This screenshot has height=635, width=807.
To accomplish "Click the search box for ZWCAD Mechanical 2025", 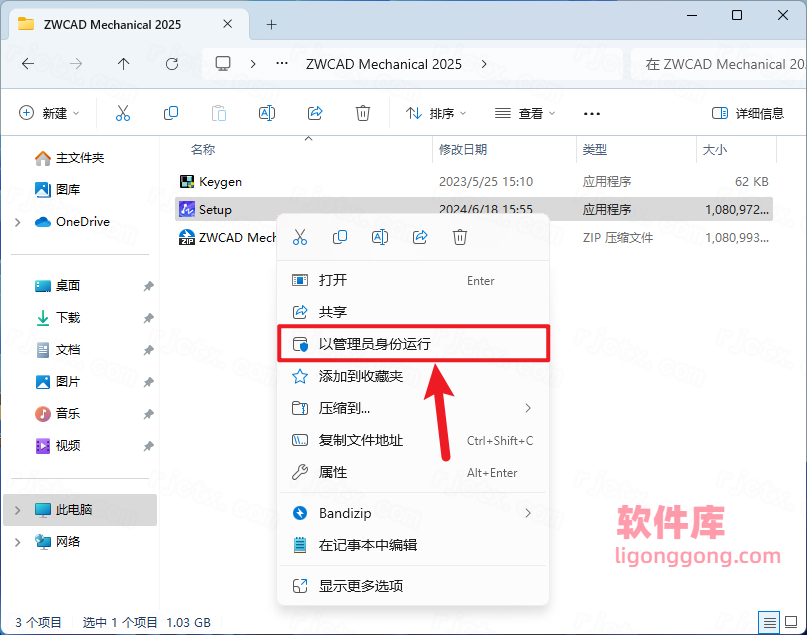I will click(718, 64).
